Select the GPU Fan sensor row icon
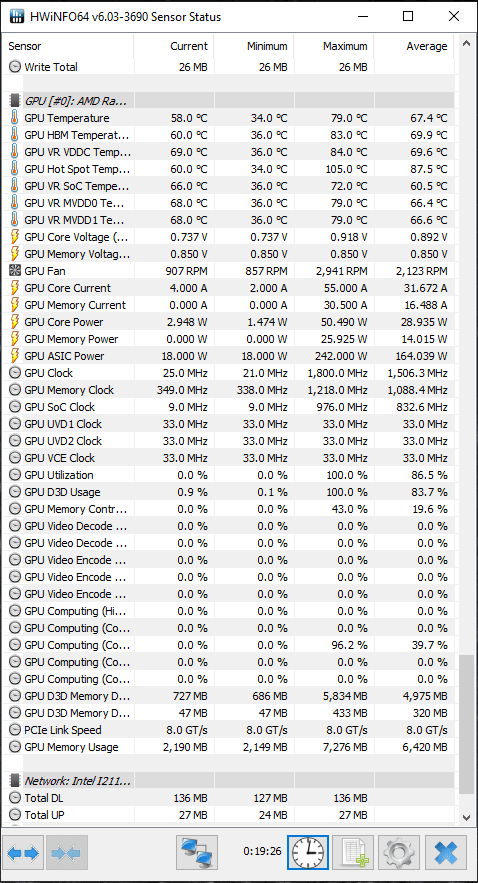Viewport: 478px width, 883px height. [x=15, y=271]
